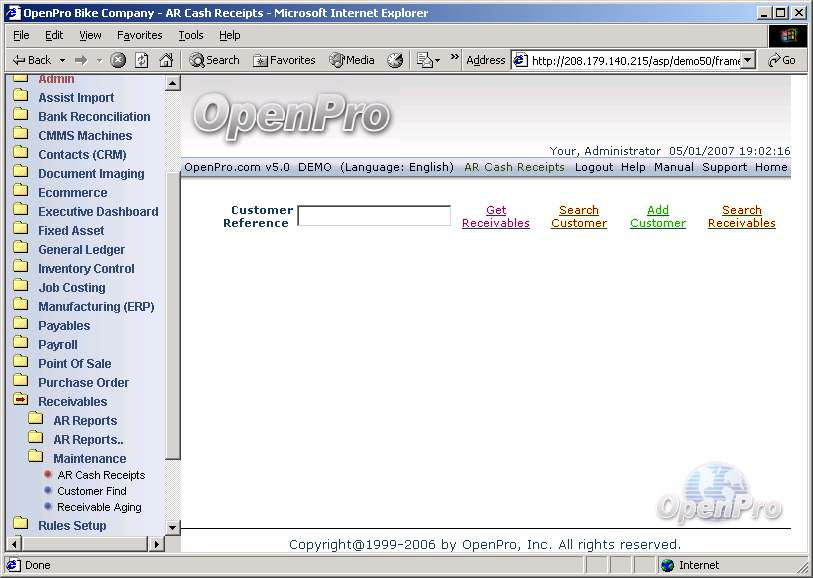Click the History icon in toolbar
Image resolution: width=813 pixels, height=578 pixels.
pyautogui.click(x=395, y=60)
